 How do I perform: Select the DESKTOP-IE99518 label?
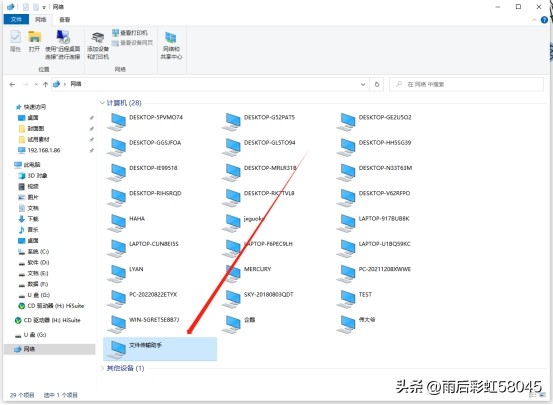[x=153, y=168]
